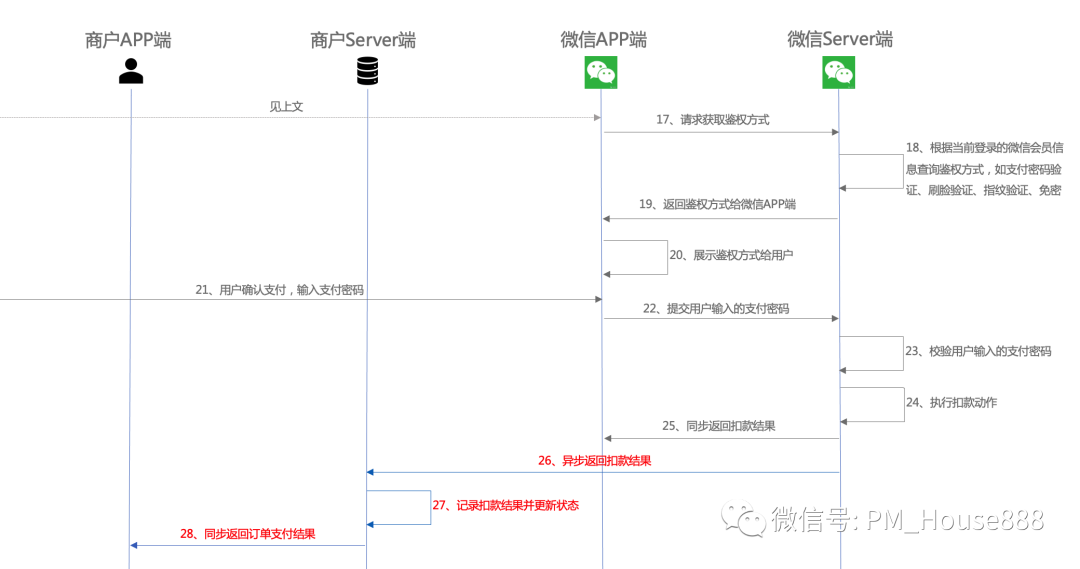Screen dimensions: 1080x569
Task: Click red step 28、同步返回订单支付结果
Action: [247, 534]
